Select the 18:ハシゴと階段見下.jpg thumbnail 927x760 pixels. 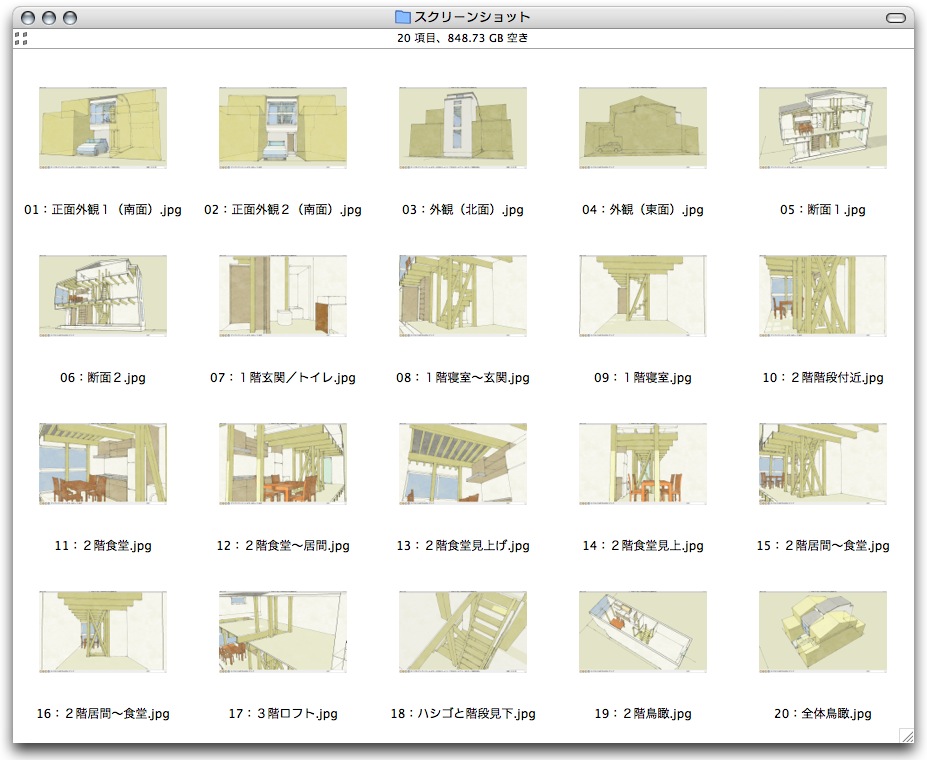click(463, 631)
